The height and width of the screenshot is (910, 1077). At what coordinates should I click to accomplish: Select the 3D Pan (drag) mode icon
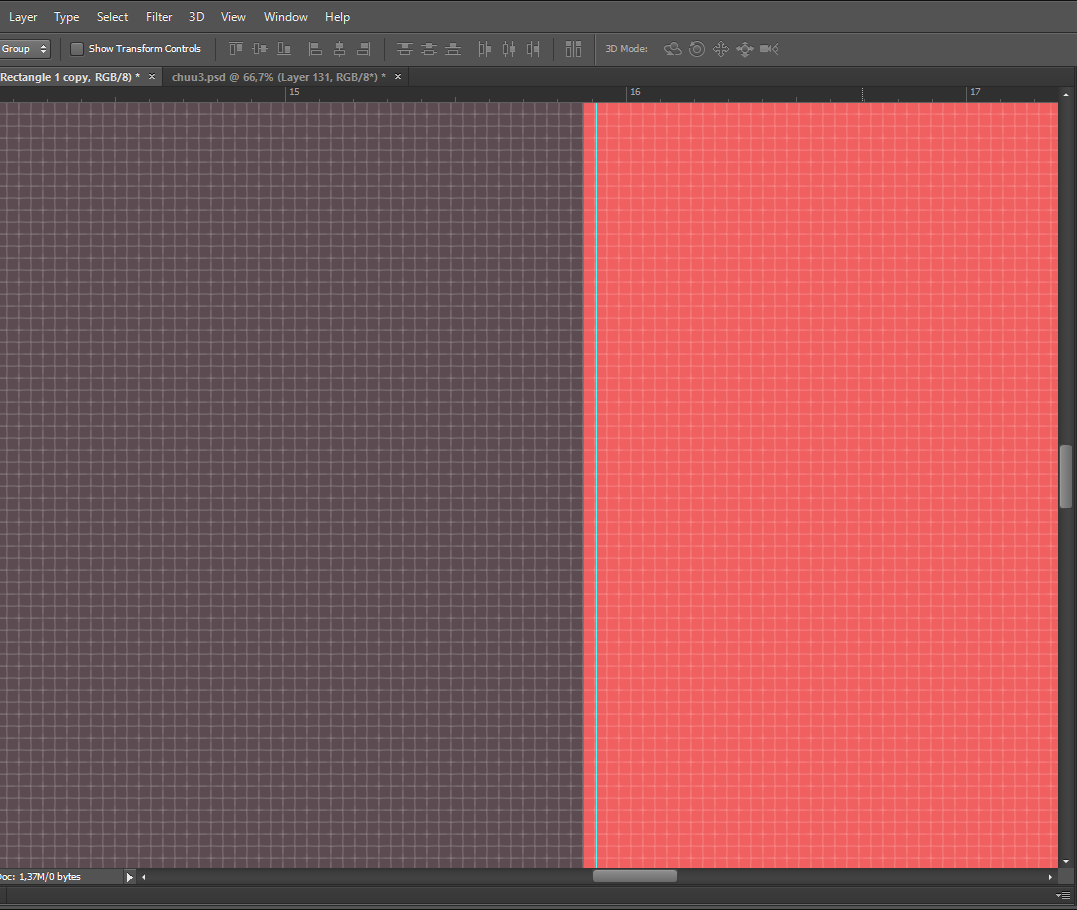pyautogui.click(x=721, y=49)
